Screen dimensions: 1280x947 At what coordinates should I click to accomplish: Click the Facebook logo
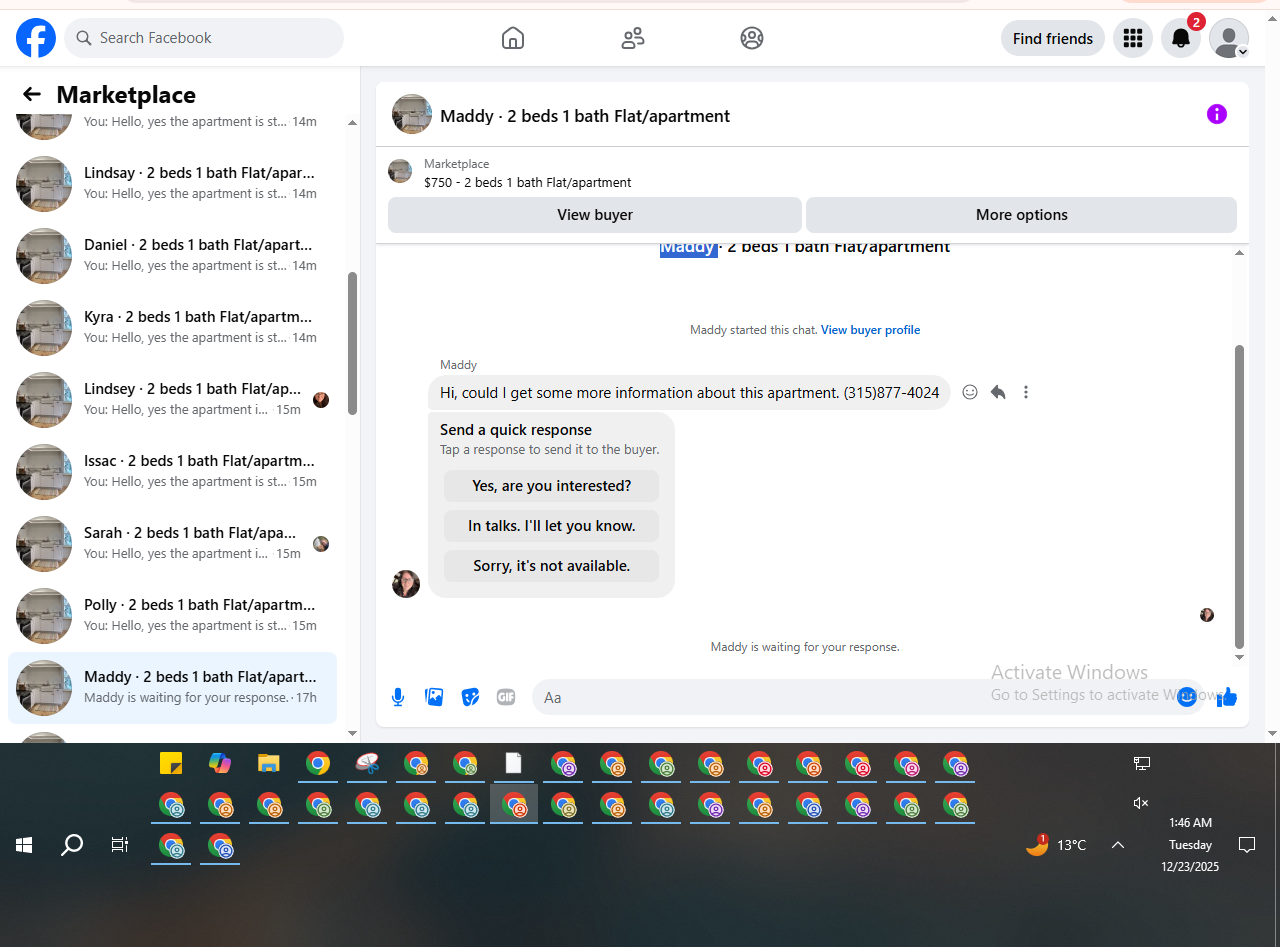(x=36, y=38)
